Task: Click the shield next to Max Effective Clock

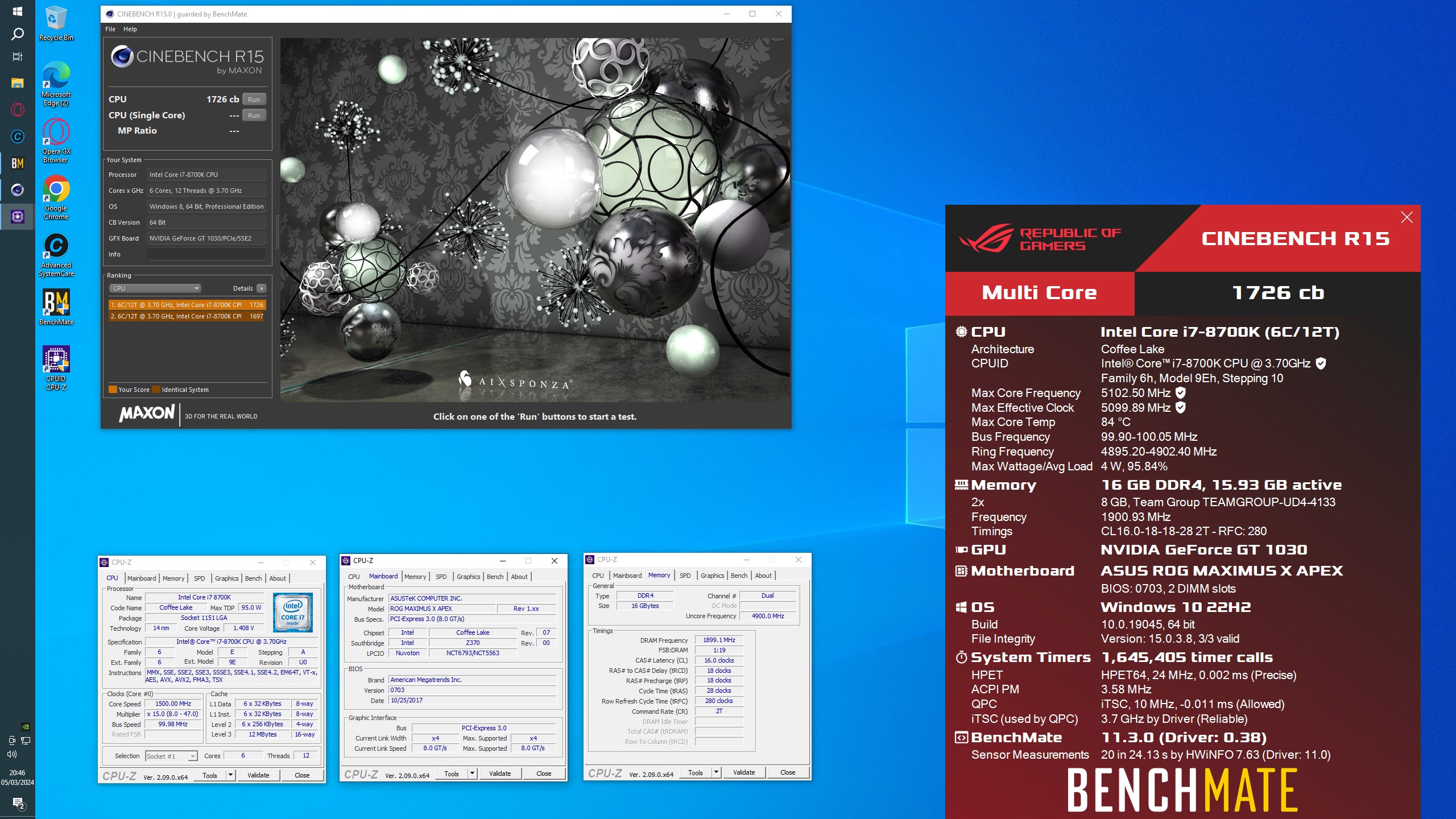Action: [x=1181, y=407]
